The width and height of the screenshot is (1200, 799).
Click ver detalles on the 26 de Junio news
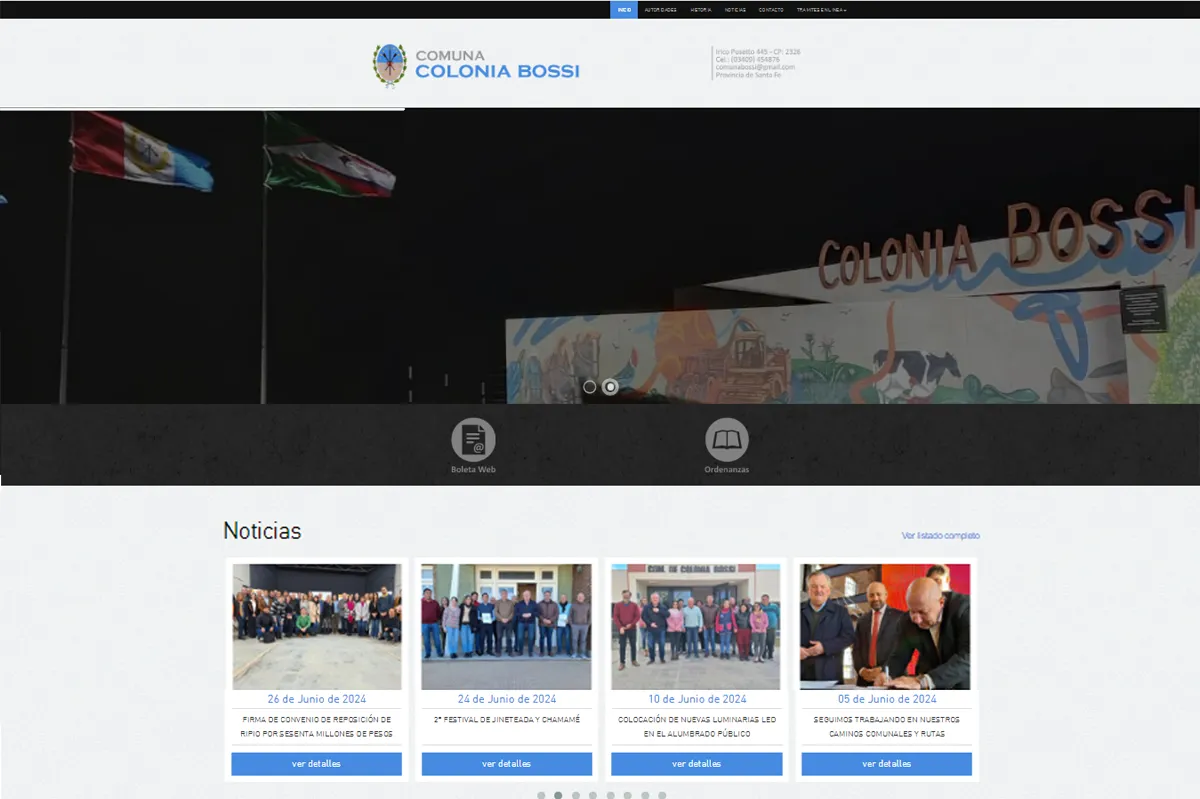tap(316, 763)
